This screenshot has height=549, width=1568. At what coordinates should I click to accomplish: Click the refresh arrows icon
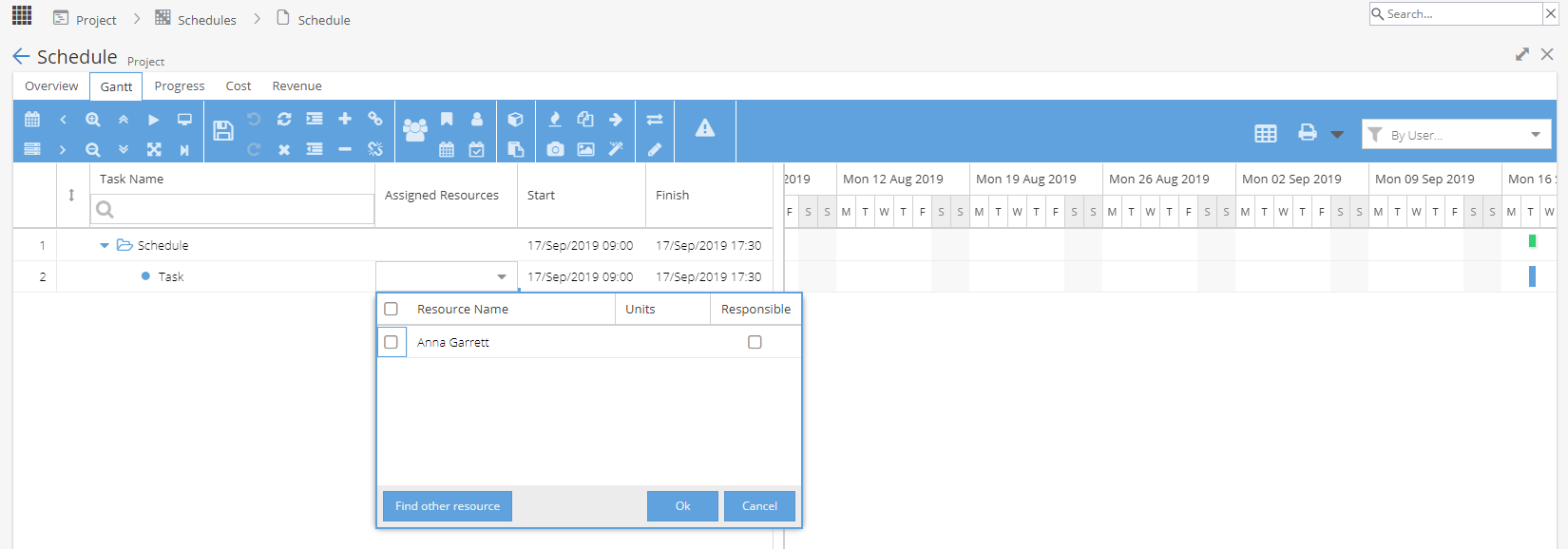tap(284, 119)
